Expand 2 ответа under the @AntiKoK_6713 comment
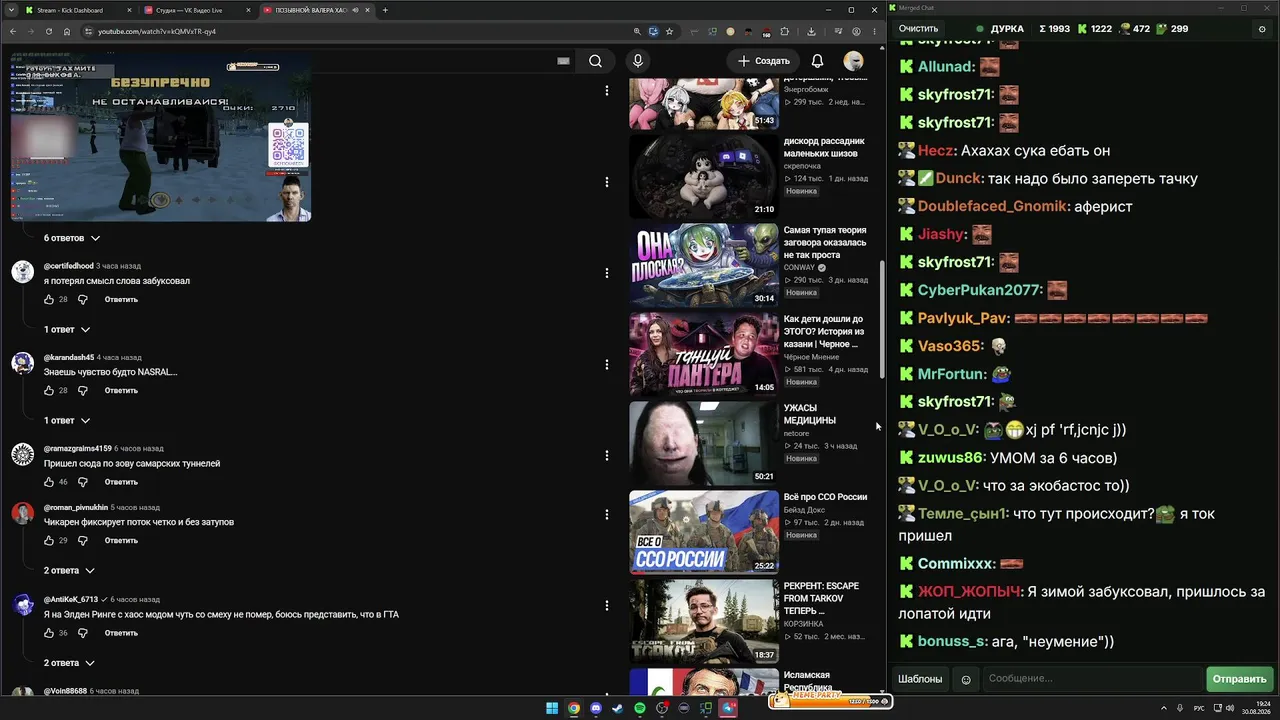1280x720 pixels. [69, 662]
